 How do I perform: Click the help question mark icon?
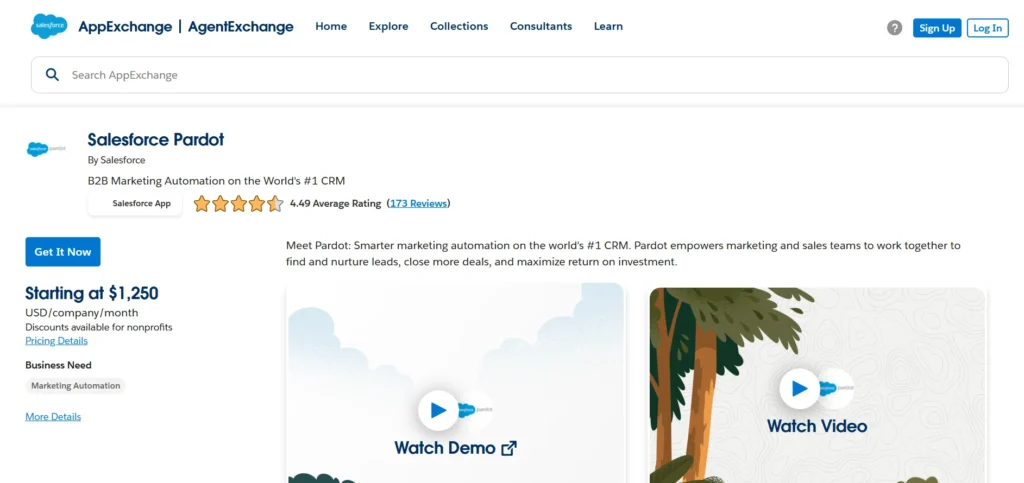pos(894,27)
